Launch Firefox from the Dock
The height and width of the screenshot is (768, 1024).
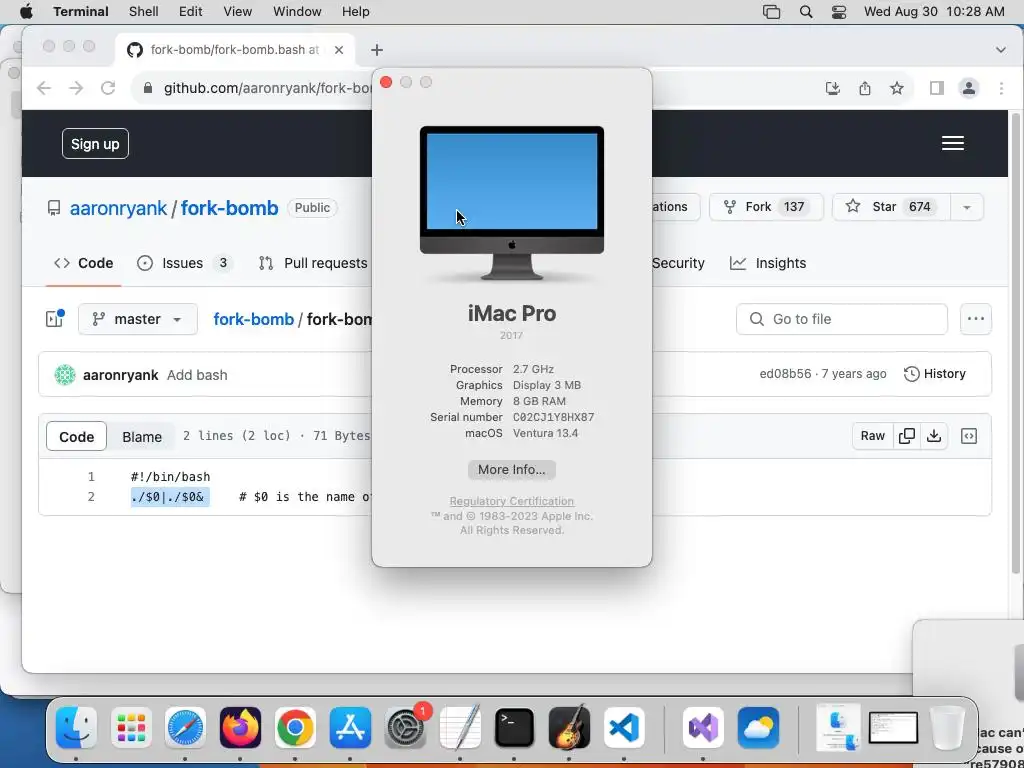[240, 728]
